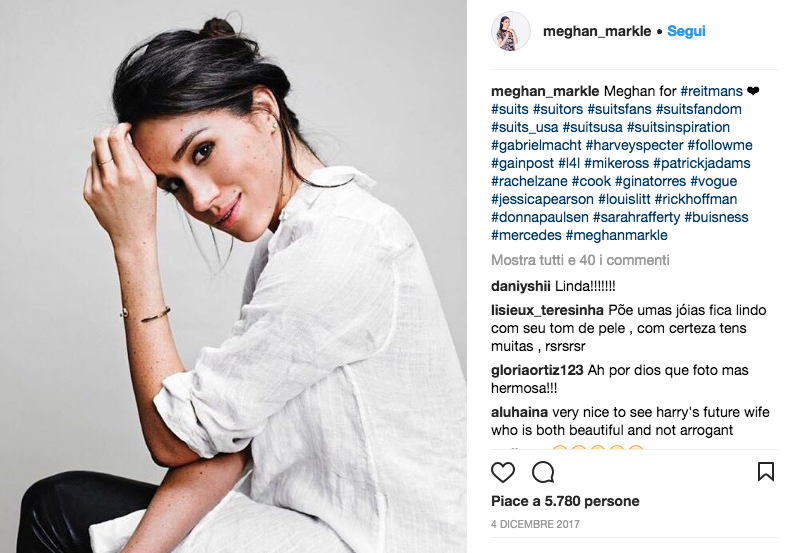Open the #reitmans hashtag
The image size is (792, 553).
point(711,91)
